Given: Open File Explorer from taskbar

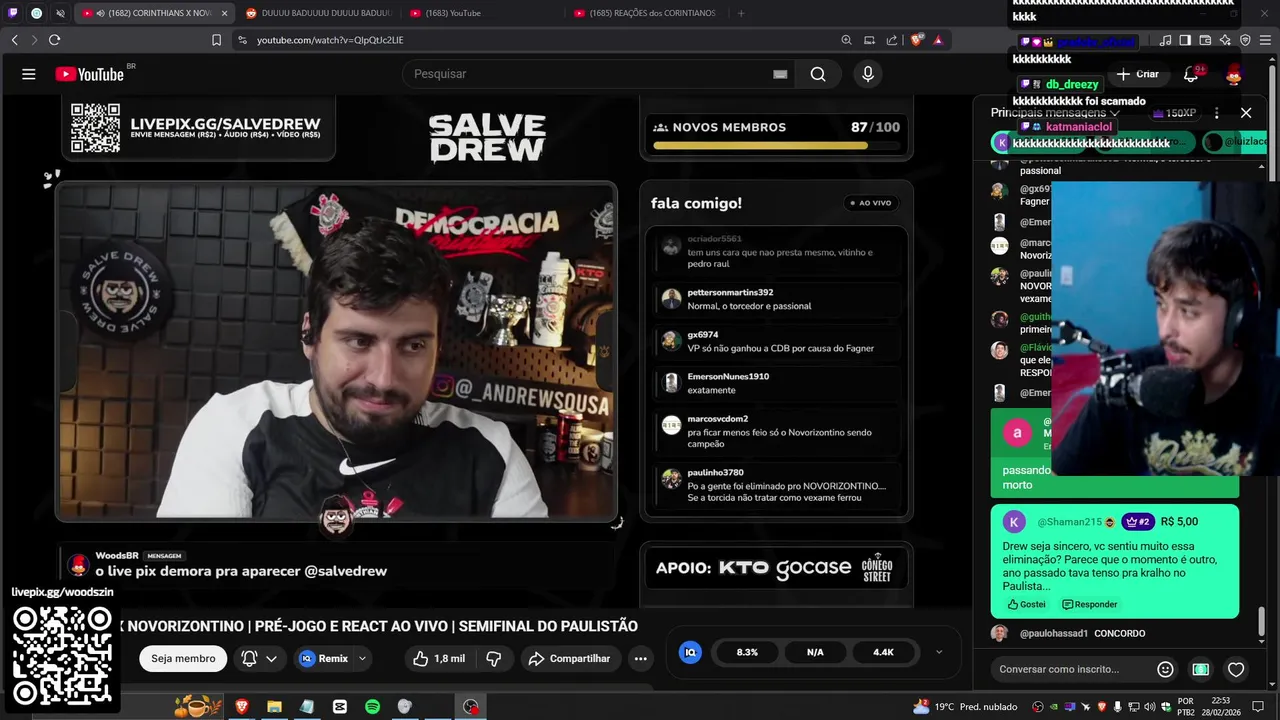Looking at the screenshot, I should [274, 707].
